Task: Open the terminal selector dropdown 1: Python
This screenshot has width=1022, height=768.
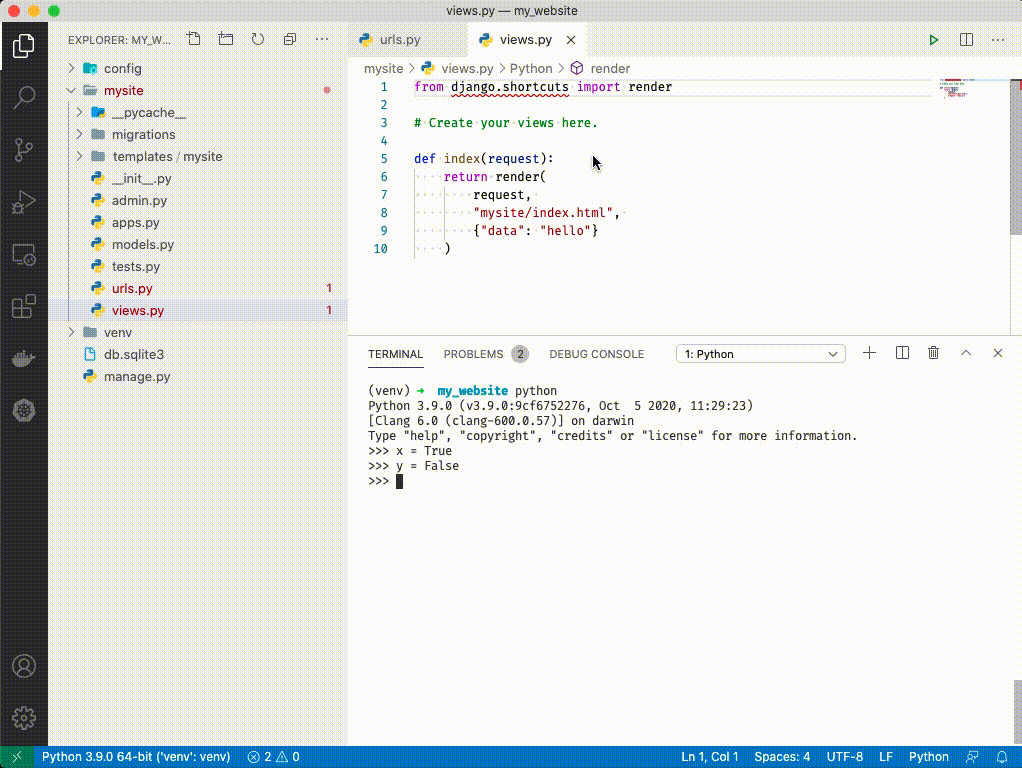Action: click(x=760, y=354)
